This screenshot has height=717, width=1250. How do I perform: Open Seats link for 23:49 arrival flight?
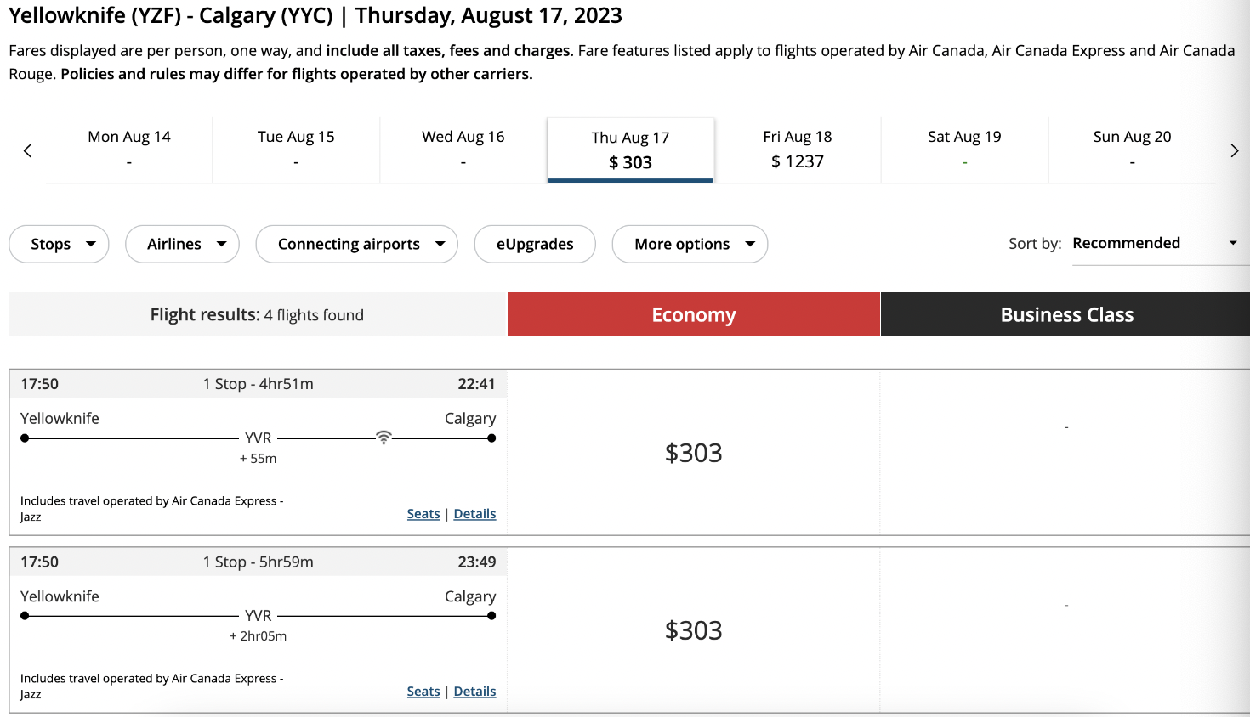click(x=423, y=691)
